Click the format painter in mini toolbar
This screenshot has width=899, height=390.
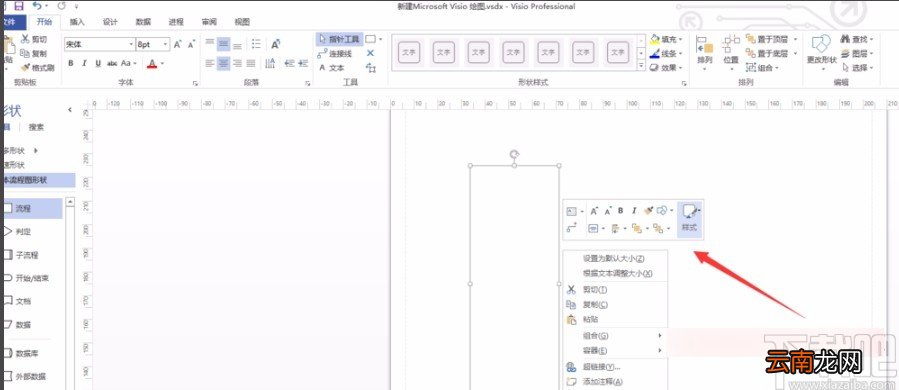pyautogui.click(x=649, y=211)
